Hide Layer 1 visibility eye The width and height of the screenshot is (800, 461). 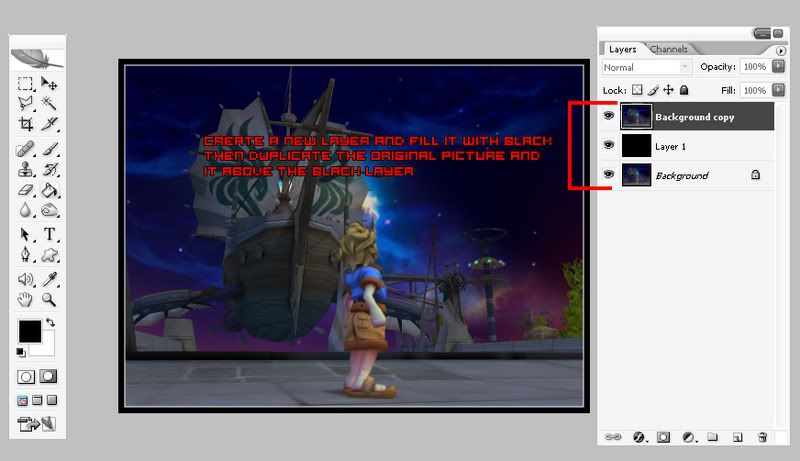[x=608, y=145]
